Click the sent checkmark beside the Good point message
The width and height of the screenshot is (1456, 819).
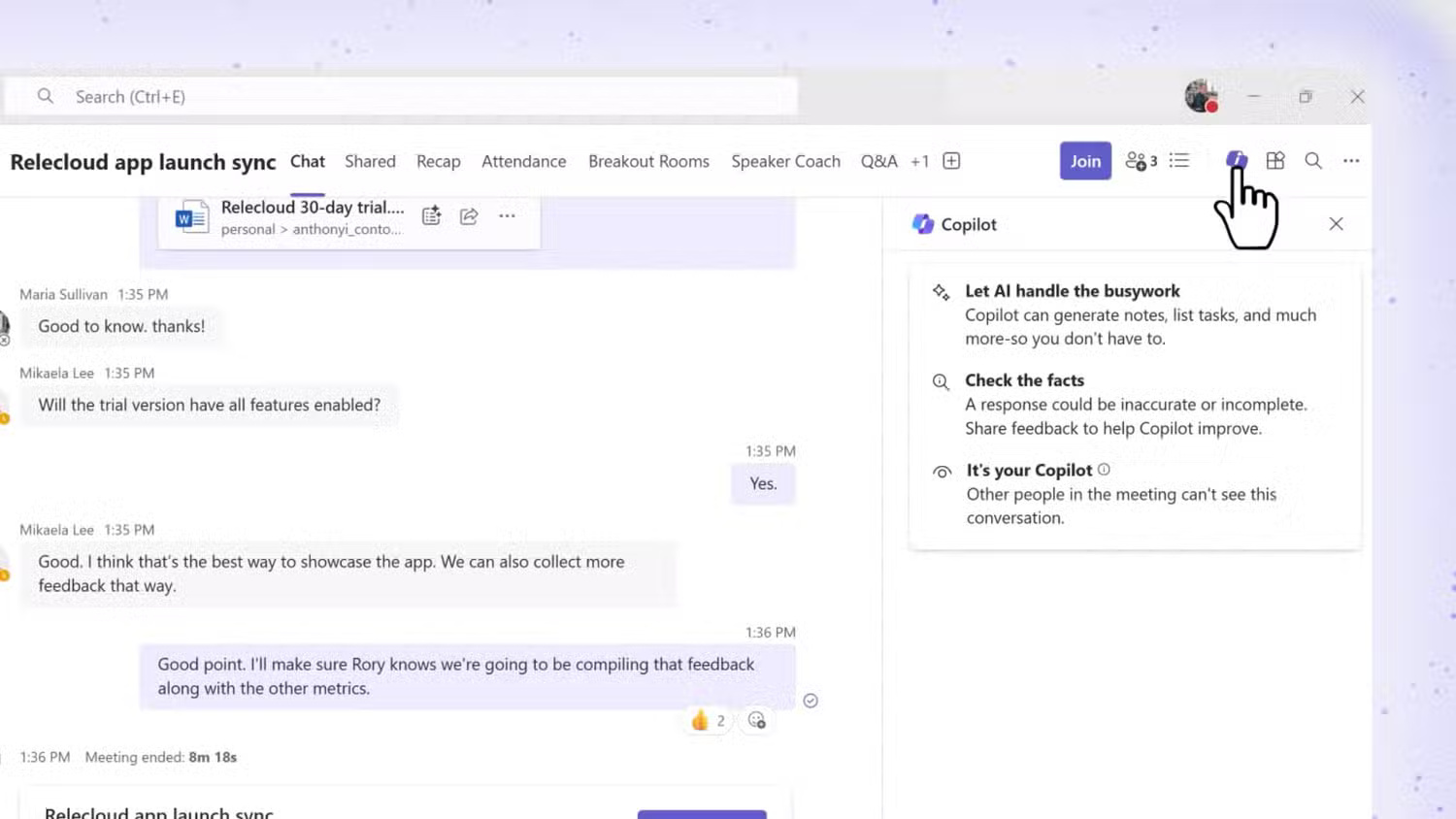pos(811,701)
